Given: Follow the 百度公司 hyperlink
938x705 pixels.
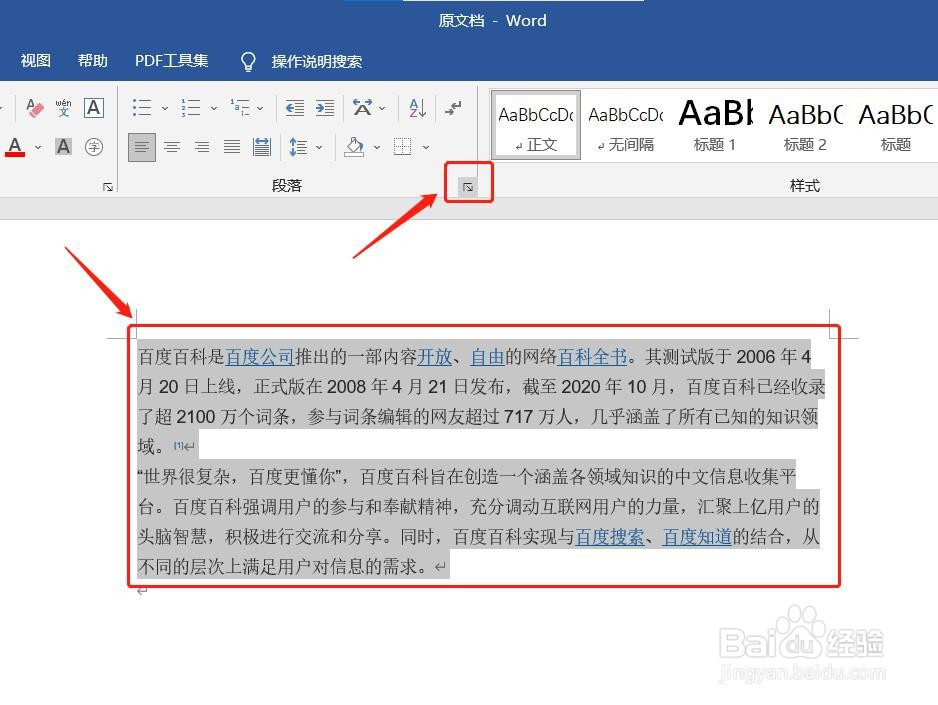Looking at the screenshot, I should [260, 357].
